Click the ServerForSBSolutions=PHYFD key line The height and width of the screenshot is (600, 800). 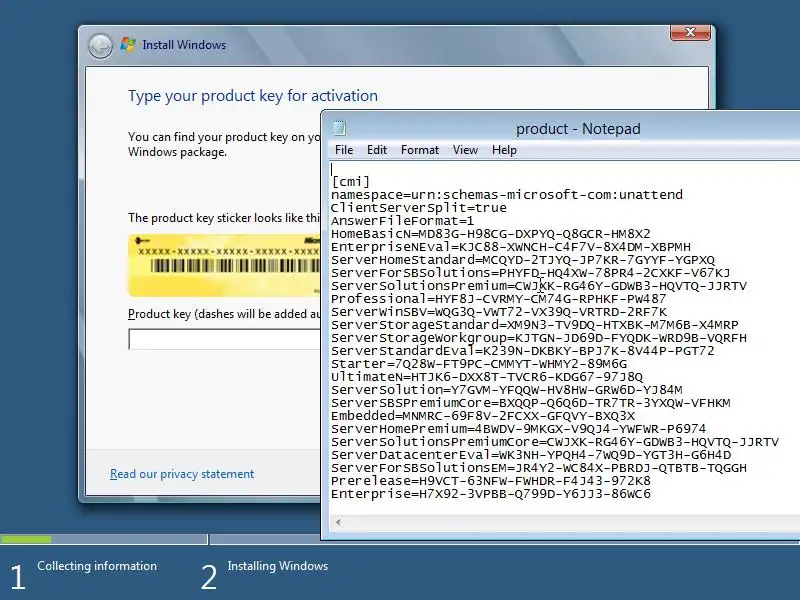[x=531, y=273]
